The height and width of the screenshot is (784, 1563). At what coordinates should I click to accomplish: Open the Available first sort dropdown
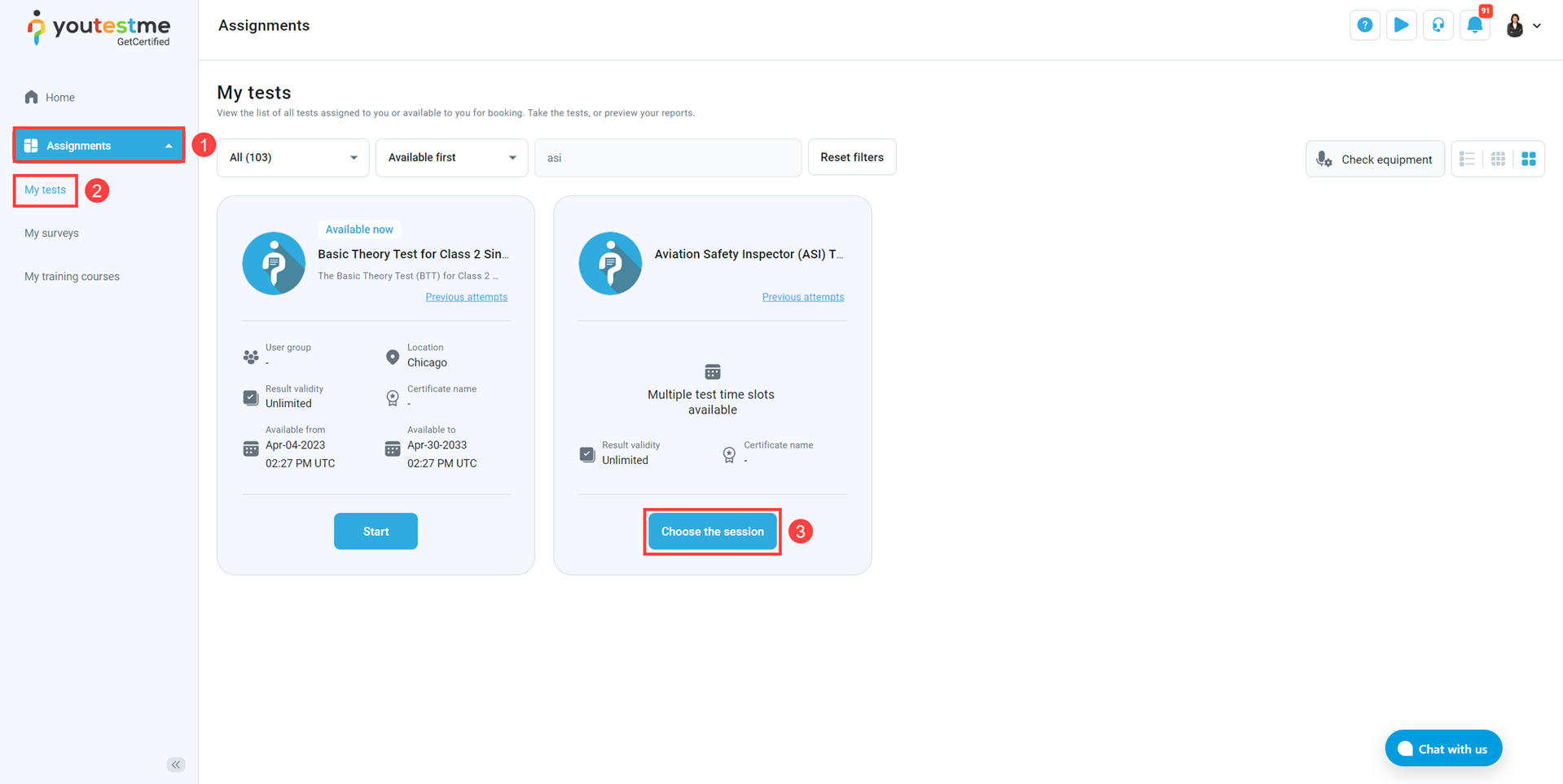[x=451, y=158]
